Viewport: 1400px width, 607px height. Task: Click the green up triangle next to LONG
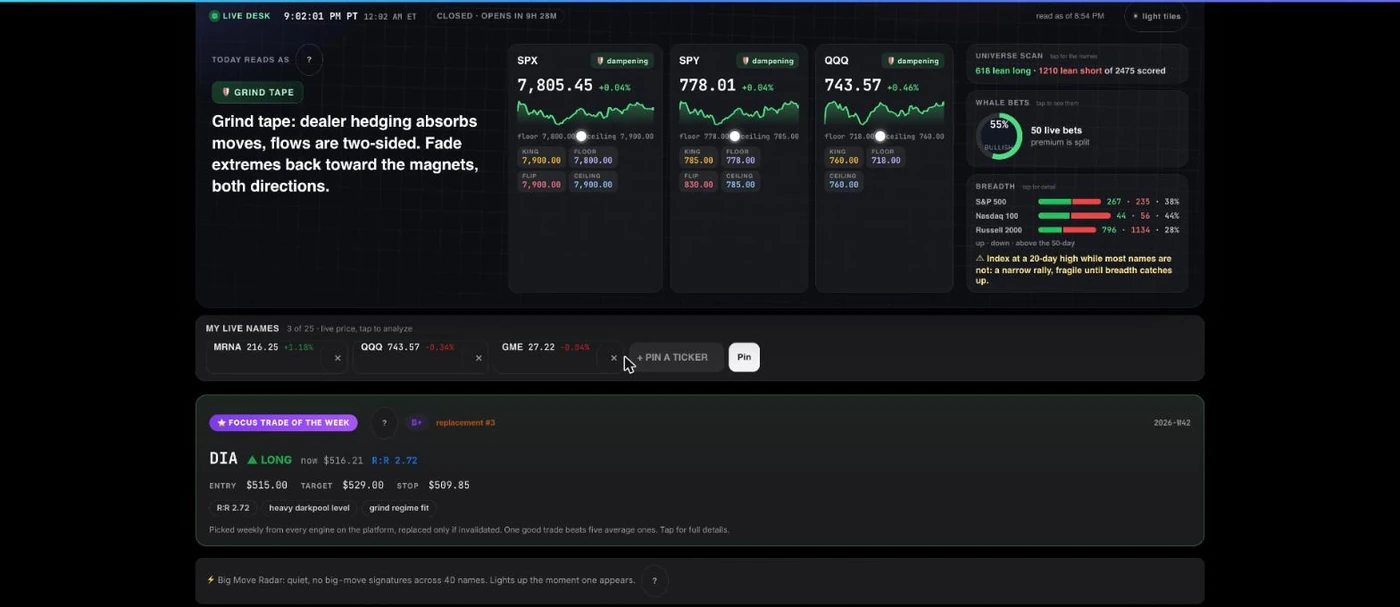[253, 460]
